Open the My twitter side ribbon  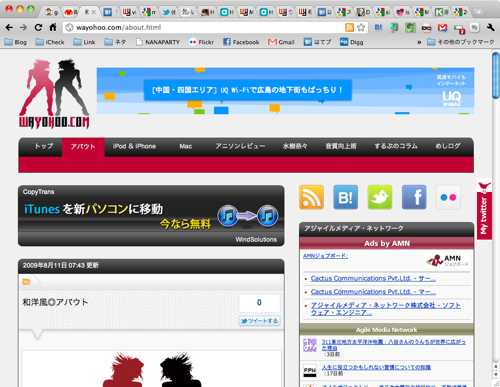click(484, 210)
